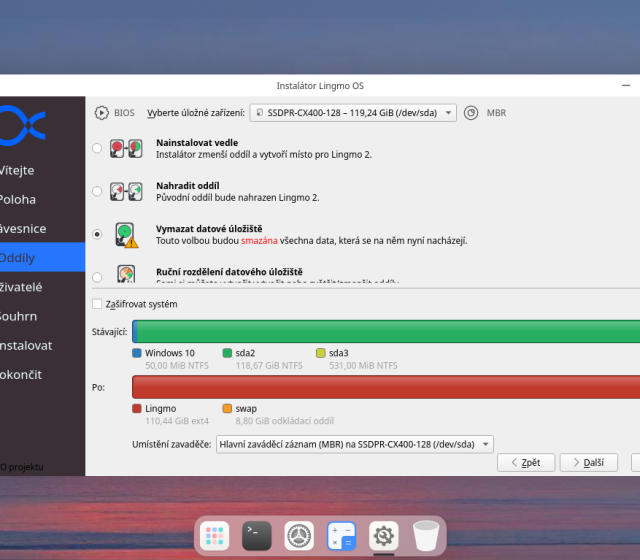Image resolution: width=640 pixels, height=560 pixels.
Task: Open the Trash in the dock
Action: 426,536
